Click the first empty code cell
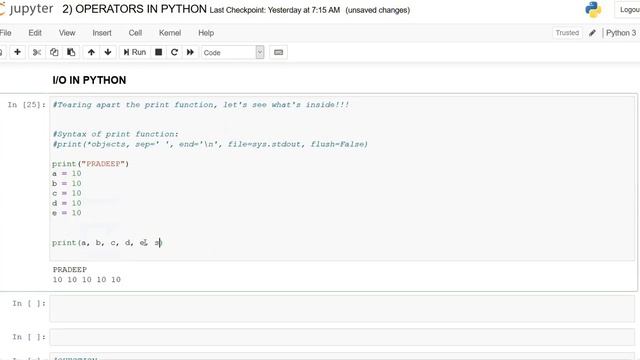 coord(342,309)
